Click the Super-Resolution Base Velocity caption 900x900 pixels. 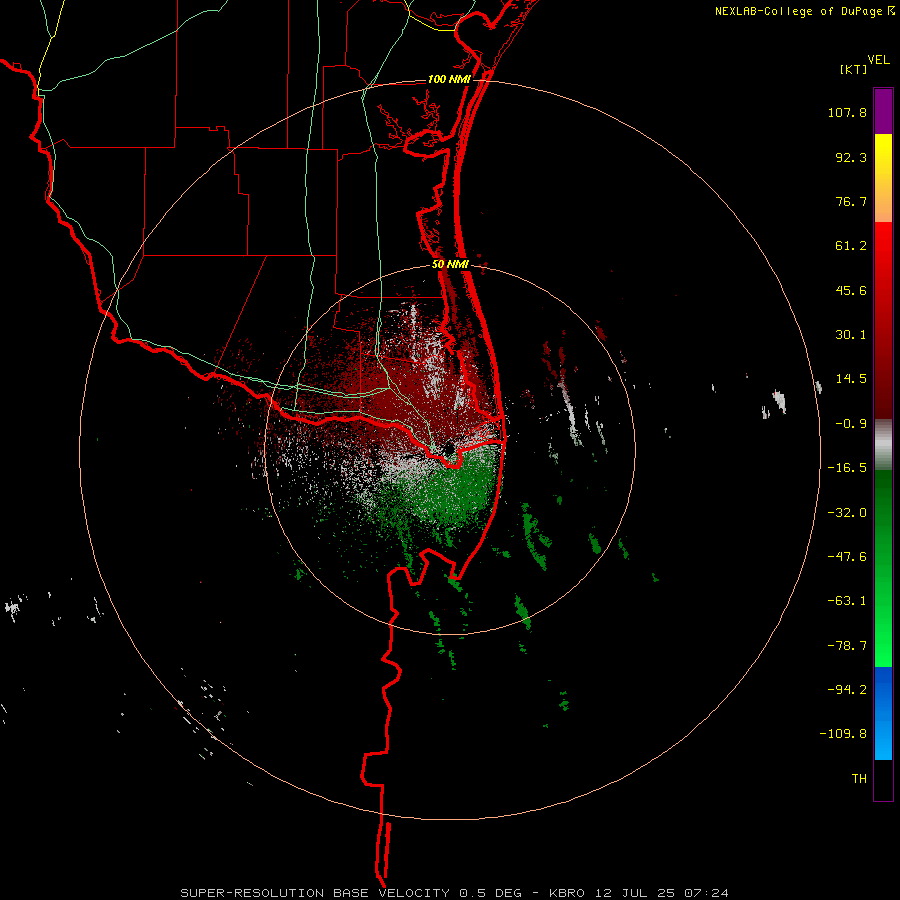pos(455,893)
